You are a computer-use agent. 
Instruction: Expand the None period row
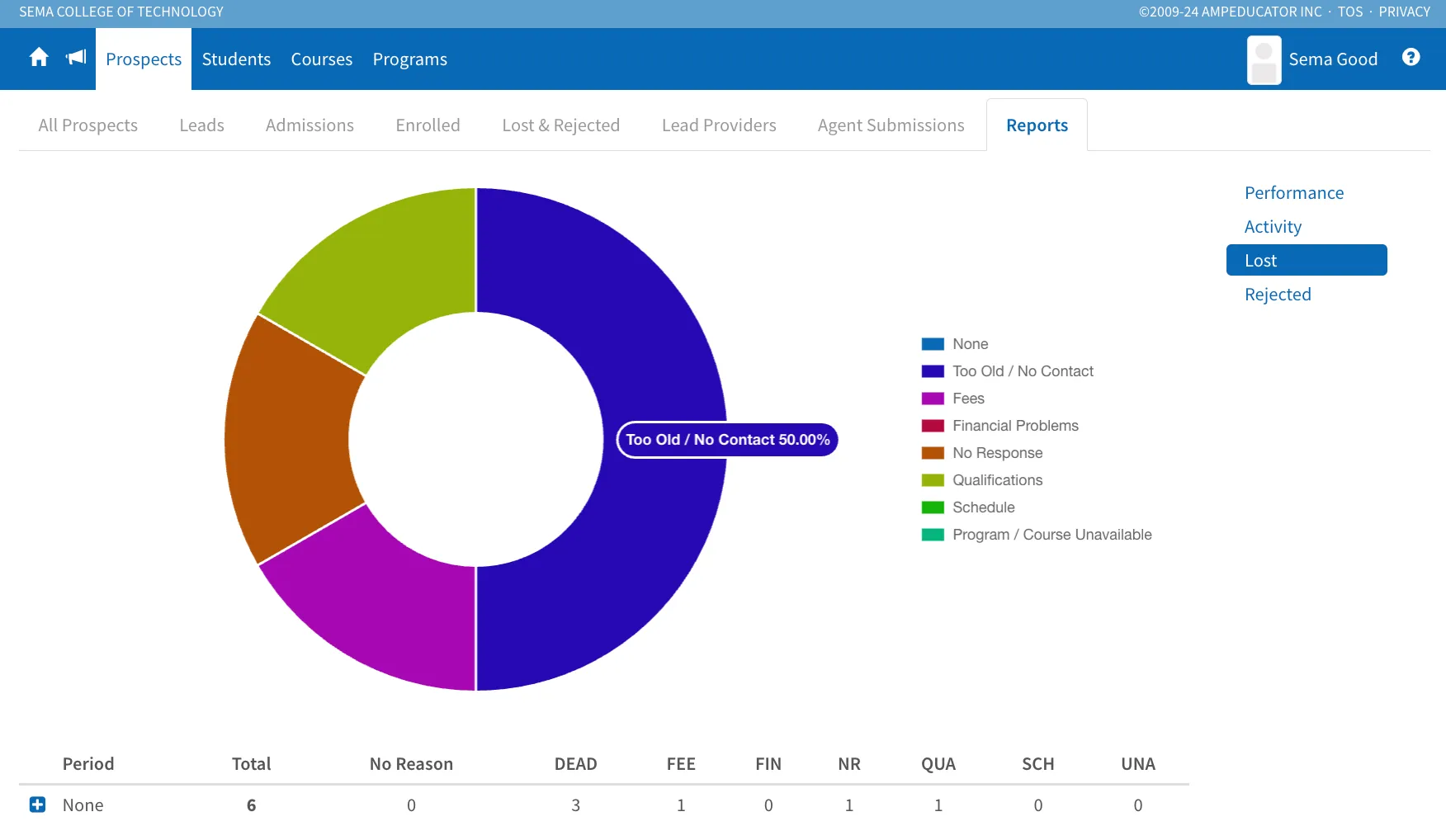pos(37,805)
